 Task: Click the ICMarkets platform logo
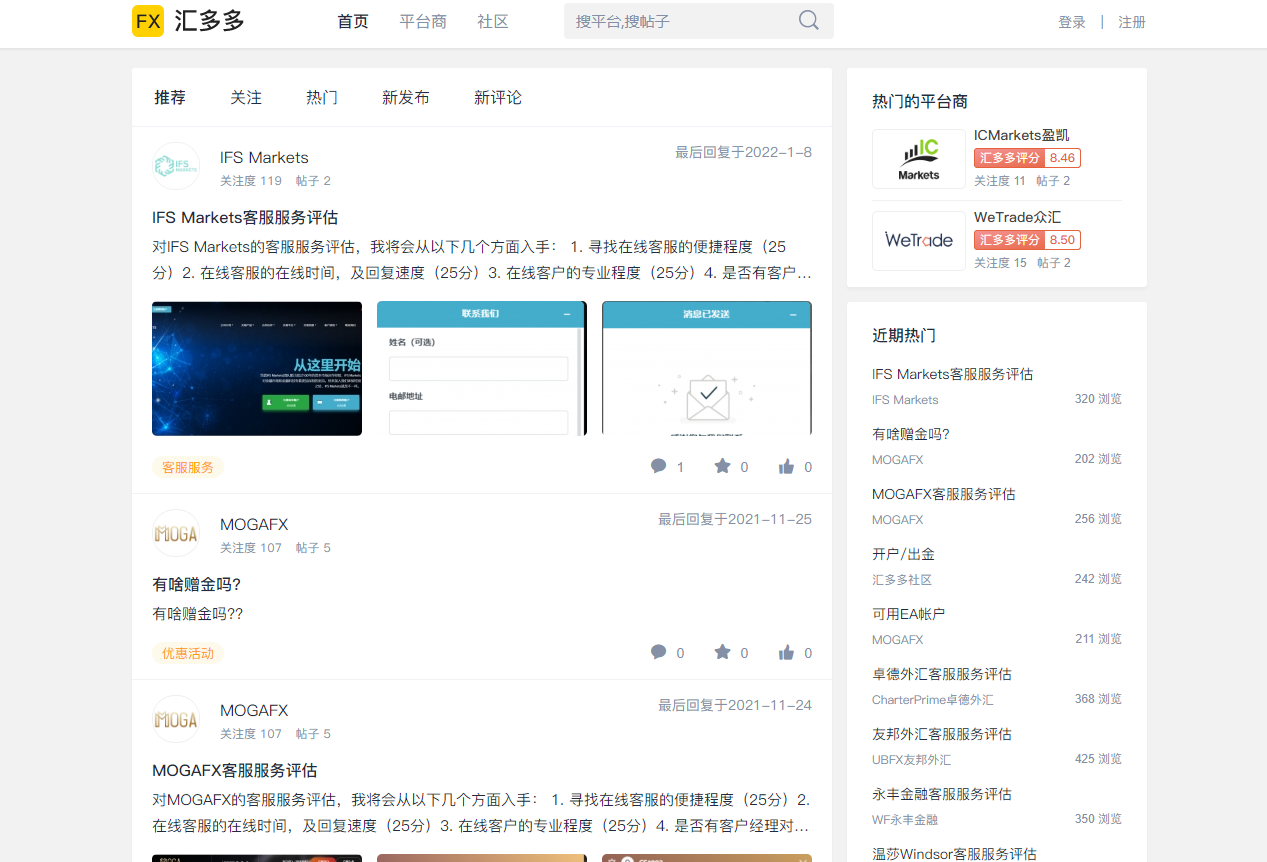(918, 159)
